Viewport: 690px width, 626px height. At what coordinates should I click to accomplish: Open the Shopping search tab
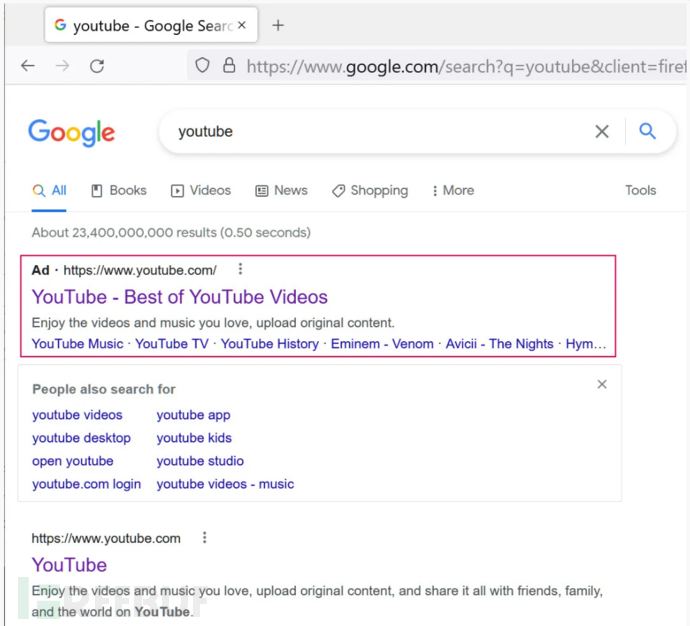coord(370,190)
